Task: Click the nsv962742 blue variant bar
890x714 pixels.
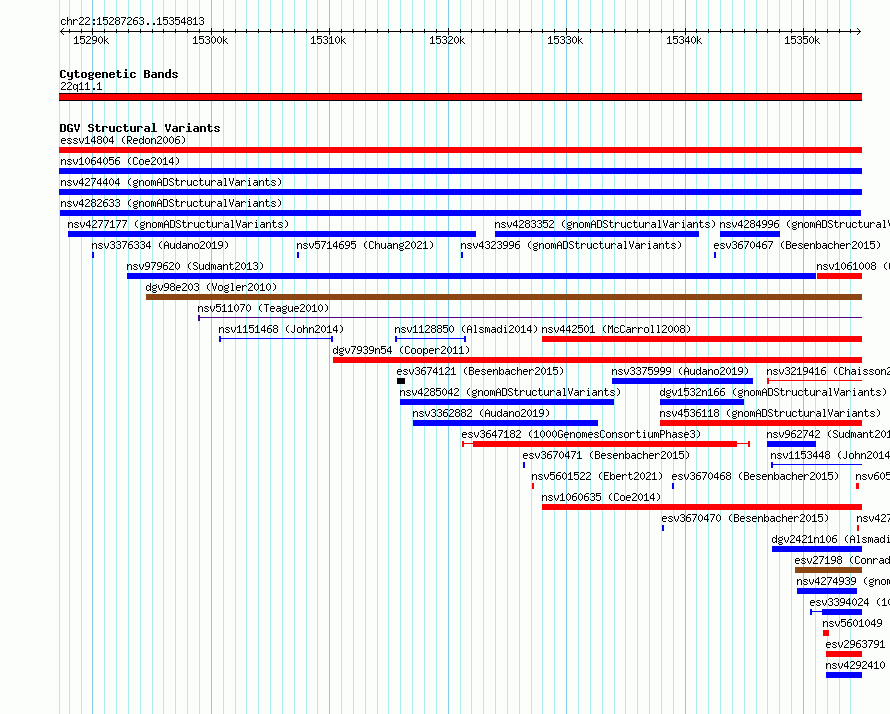Action: tap(791, 444)
